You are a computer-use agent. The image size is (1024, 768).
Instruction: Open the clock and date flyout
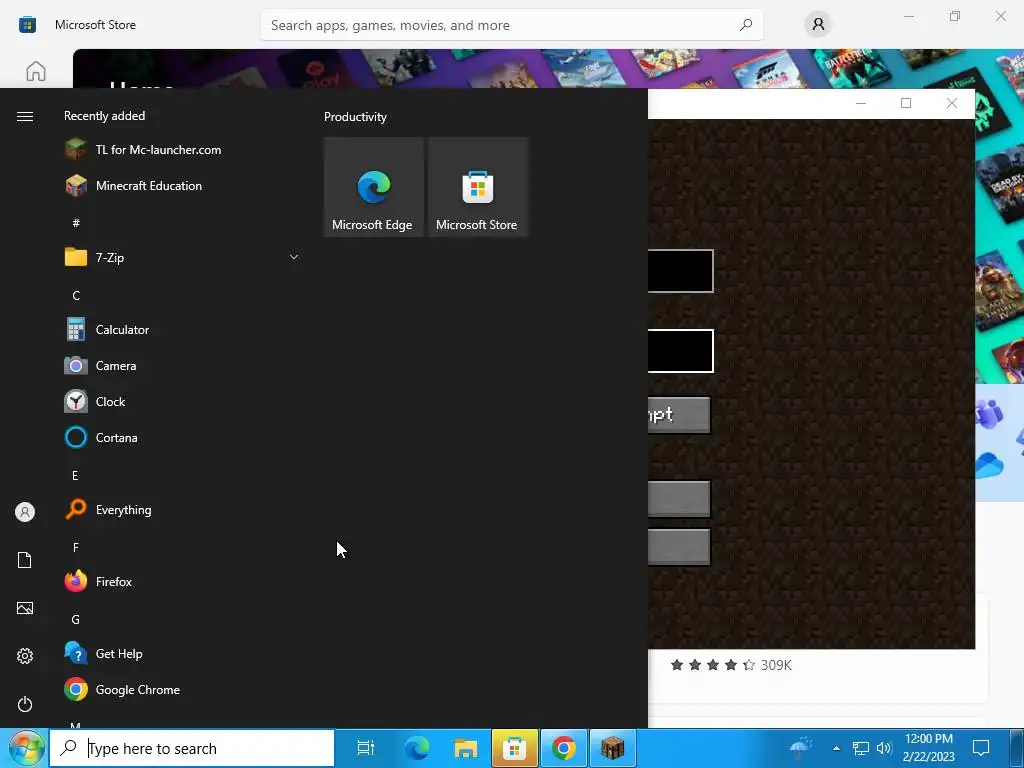click(929, 748)
